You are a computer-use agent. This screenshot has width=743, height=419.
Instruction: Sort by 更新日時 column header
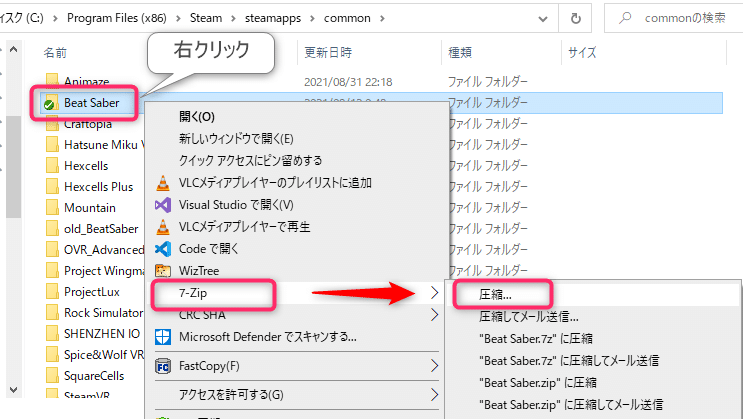coord(328,53)
